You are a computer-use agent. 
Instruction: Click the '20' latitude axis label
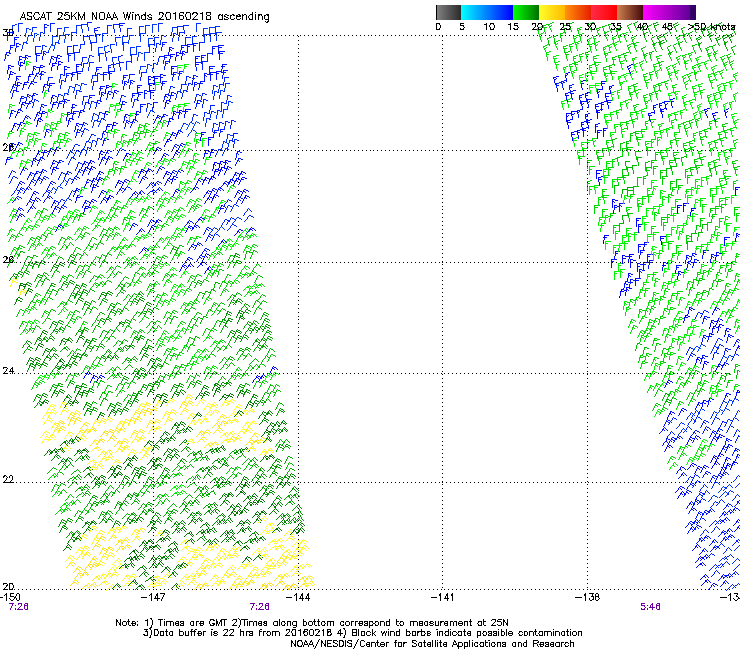[8, 587]
